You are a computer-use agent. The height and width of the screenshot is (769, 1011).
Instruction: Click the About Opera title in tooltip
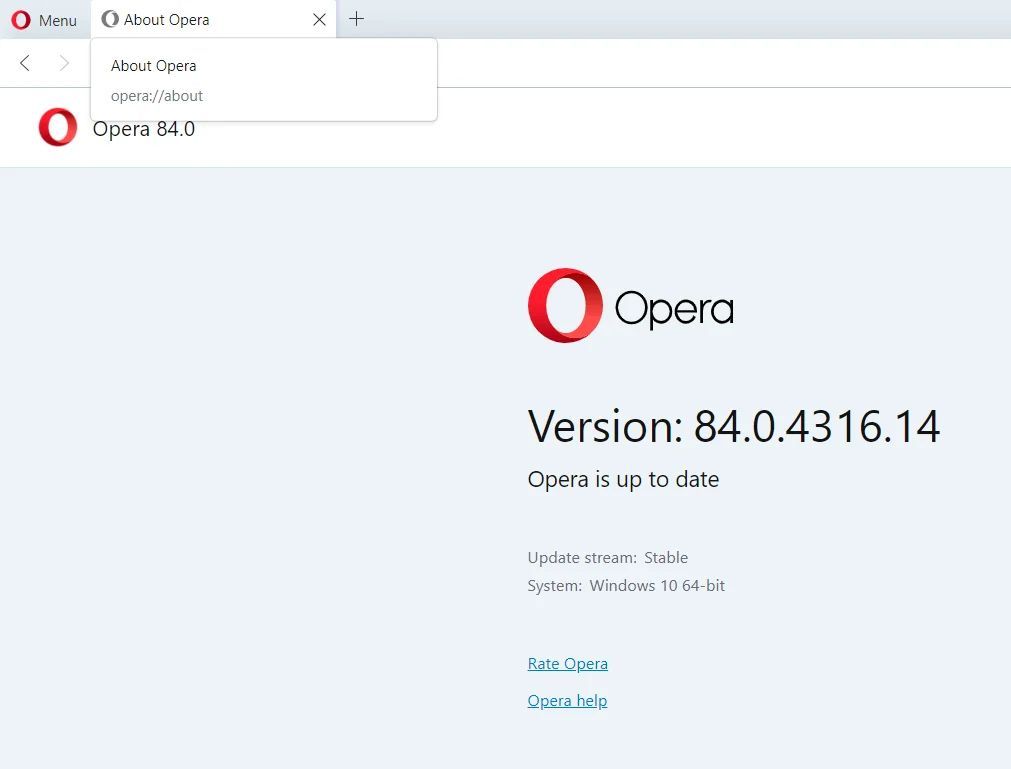point(153,66)
